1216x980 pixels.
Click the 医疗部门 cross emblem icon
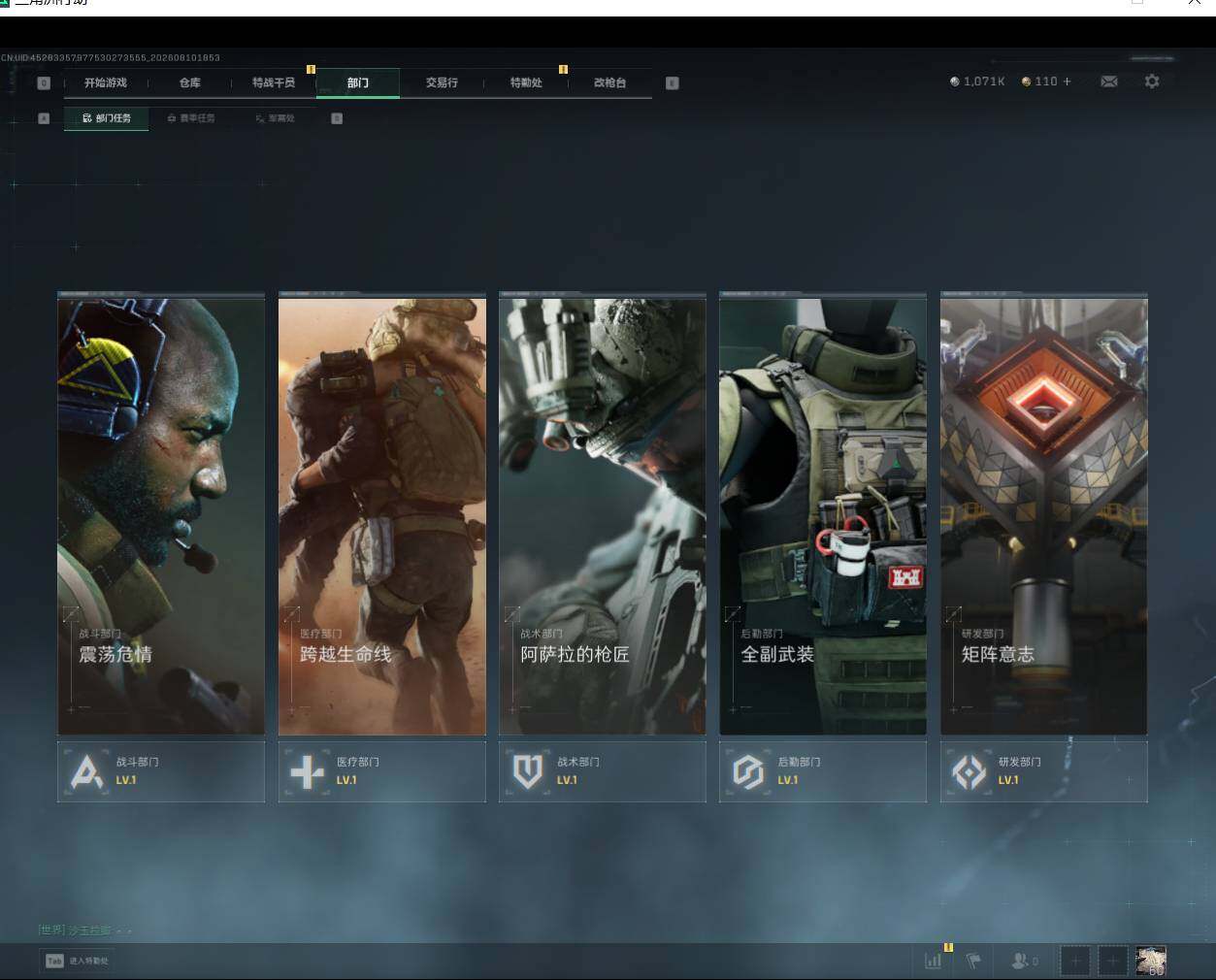click(308, 772)
